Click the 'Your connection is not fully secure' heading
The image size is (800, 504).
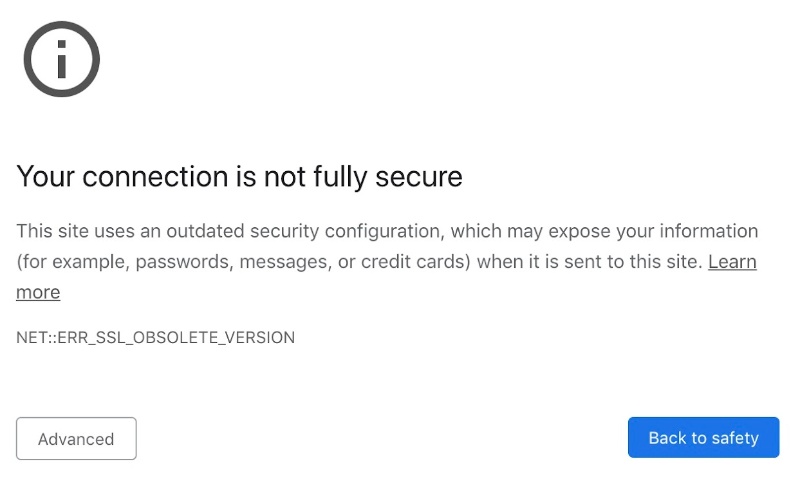coord(239,177)
